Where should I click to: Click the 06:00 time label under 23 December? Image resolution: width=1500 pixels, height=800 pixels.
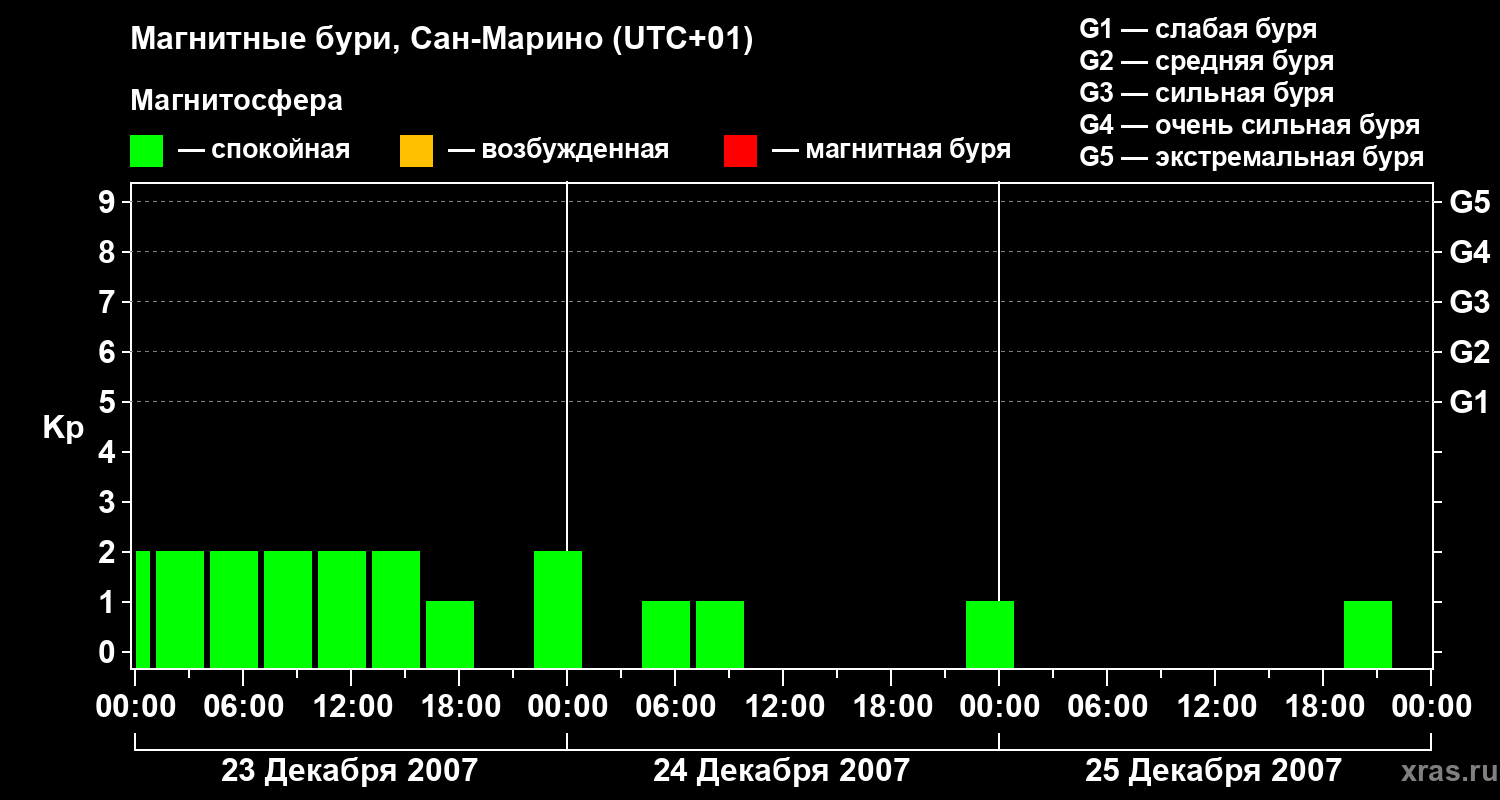243,706
